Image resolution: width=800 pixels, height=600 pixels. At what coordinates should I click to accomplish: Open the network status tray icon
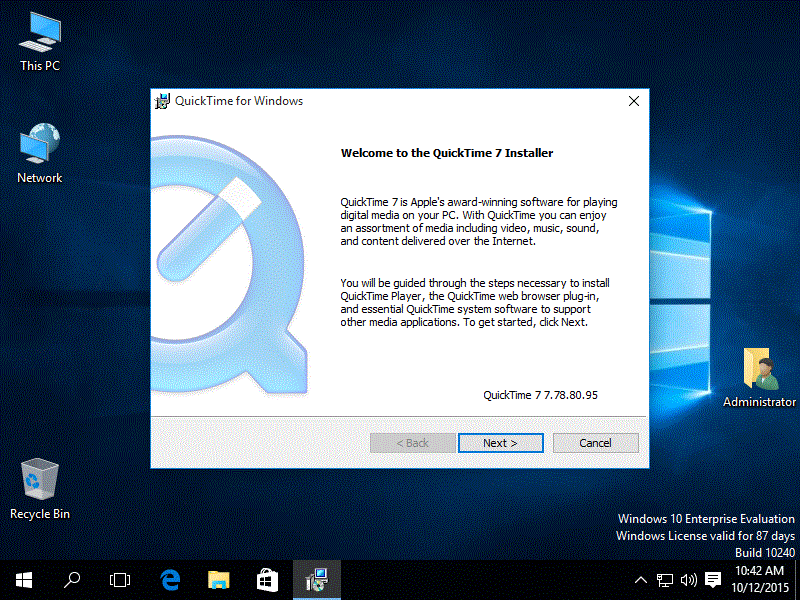pyautogui.click(x=665, y=580)
